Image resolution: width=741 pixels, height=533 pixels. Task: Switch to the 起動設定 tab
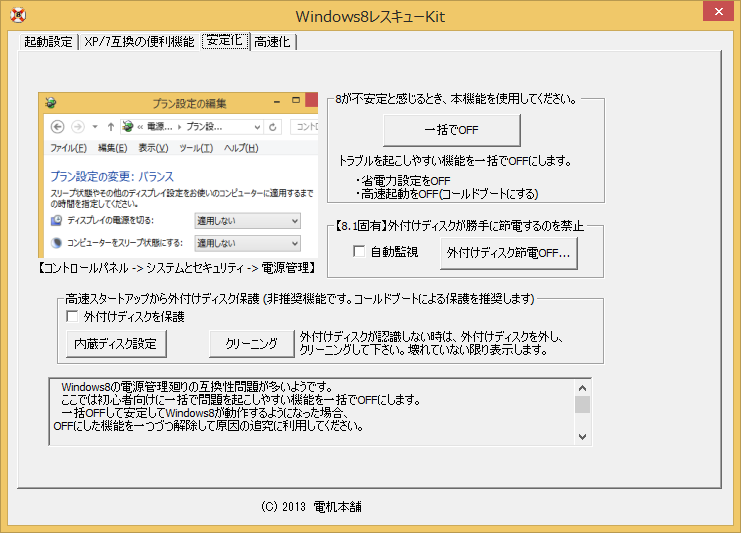coord(48,42)
